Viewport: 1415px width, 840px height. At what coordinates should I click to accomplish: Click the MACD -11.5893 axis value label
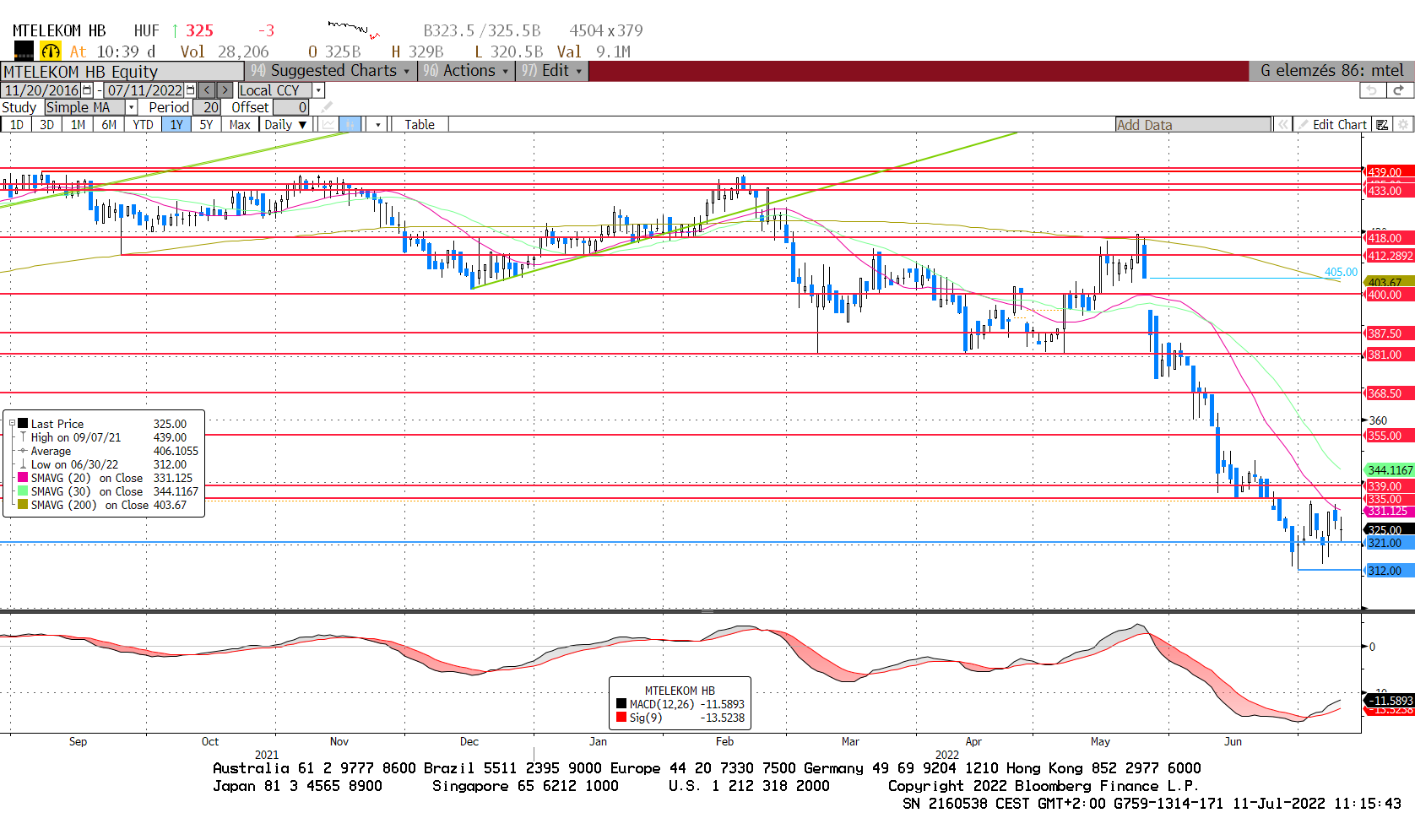point(1390,701)
